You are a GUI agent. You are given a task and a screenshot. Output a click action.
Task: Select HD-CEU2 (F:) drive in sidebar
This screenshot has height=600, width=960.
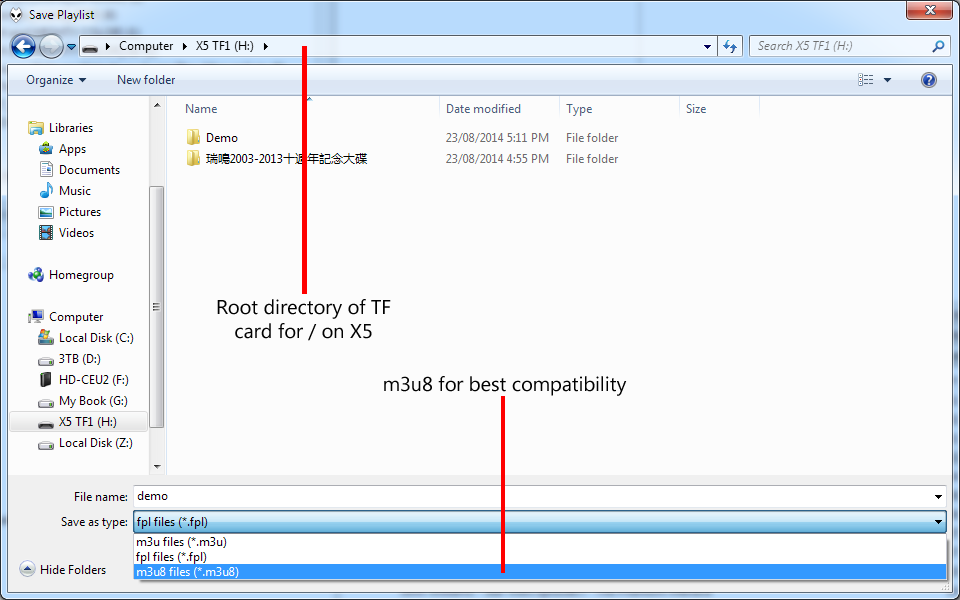click(x=93, y=380)
